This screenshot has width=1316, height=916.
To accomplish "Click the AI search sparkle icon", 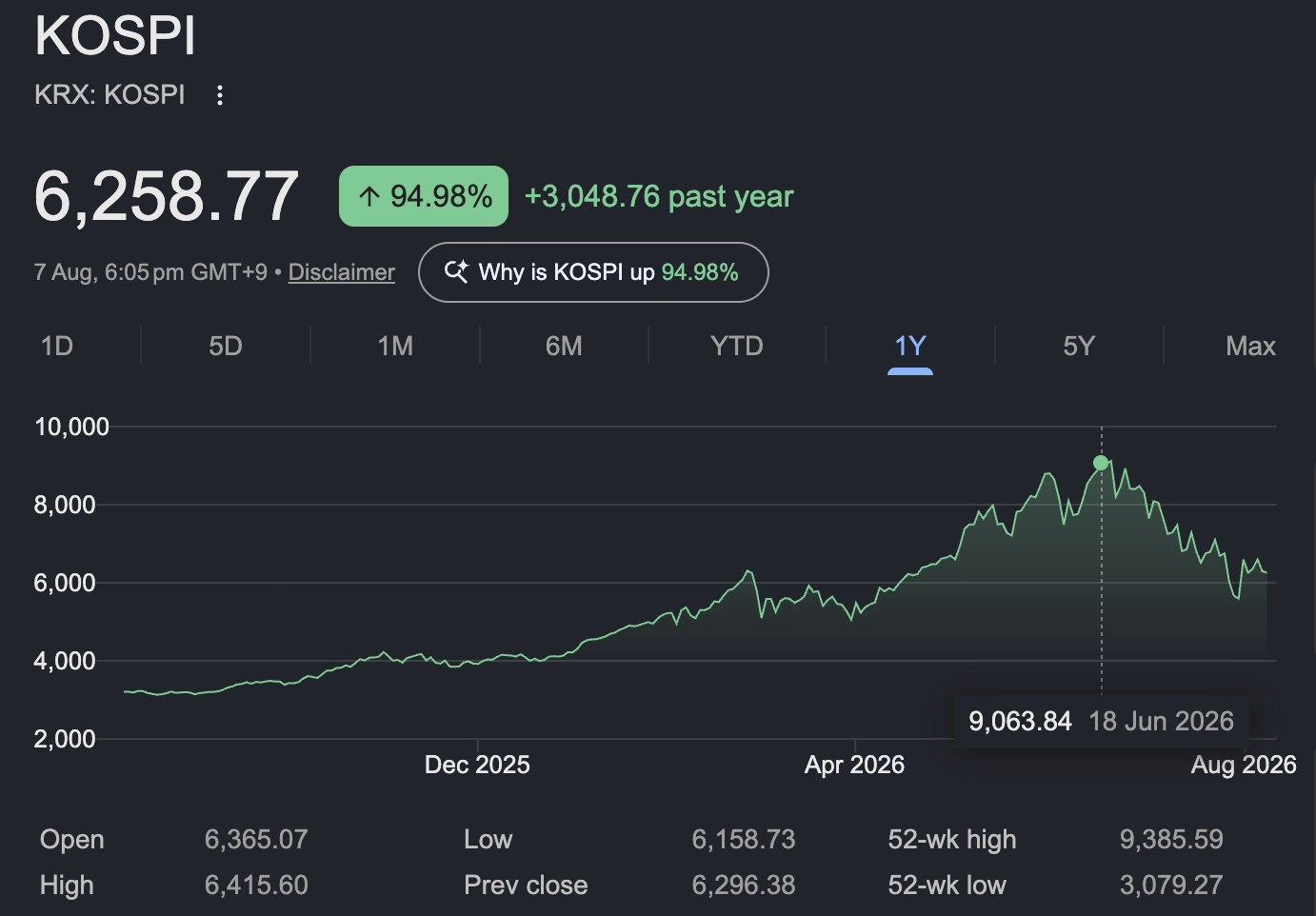I will tap(456, 271).
